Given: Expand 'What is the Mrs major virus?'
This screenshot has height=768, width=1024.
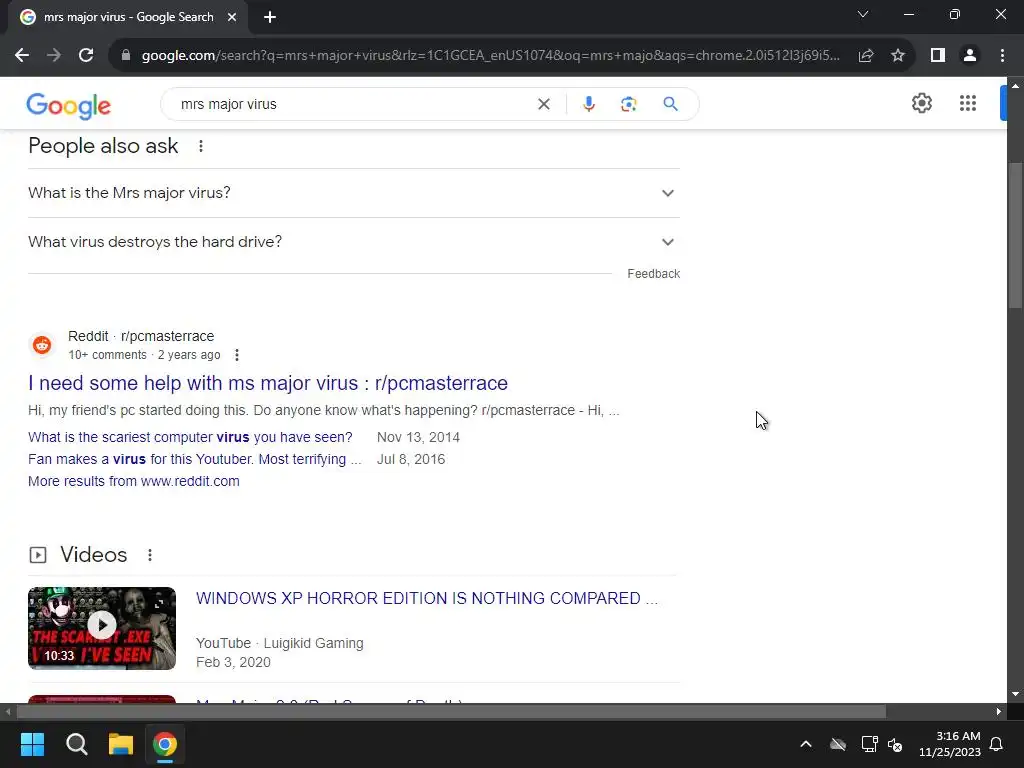Looking at the screenshot, I should pyautogui.click(x=354, y=193).
